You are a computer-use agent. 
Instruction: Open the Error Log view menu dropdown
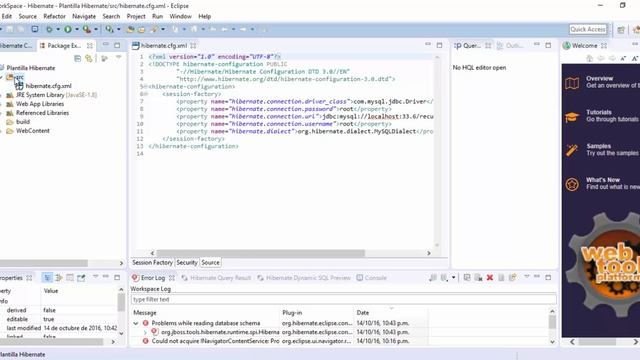(527, 277)
